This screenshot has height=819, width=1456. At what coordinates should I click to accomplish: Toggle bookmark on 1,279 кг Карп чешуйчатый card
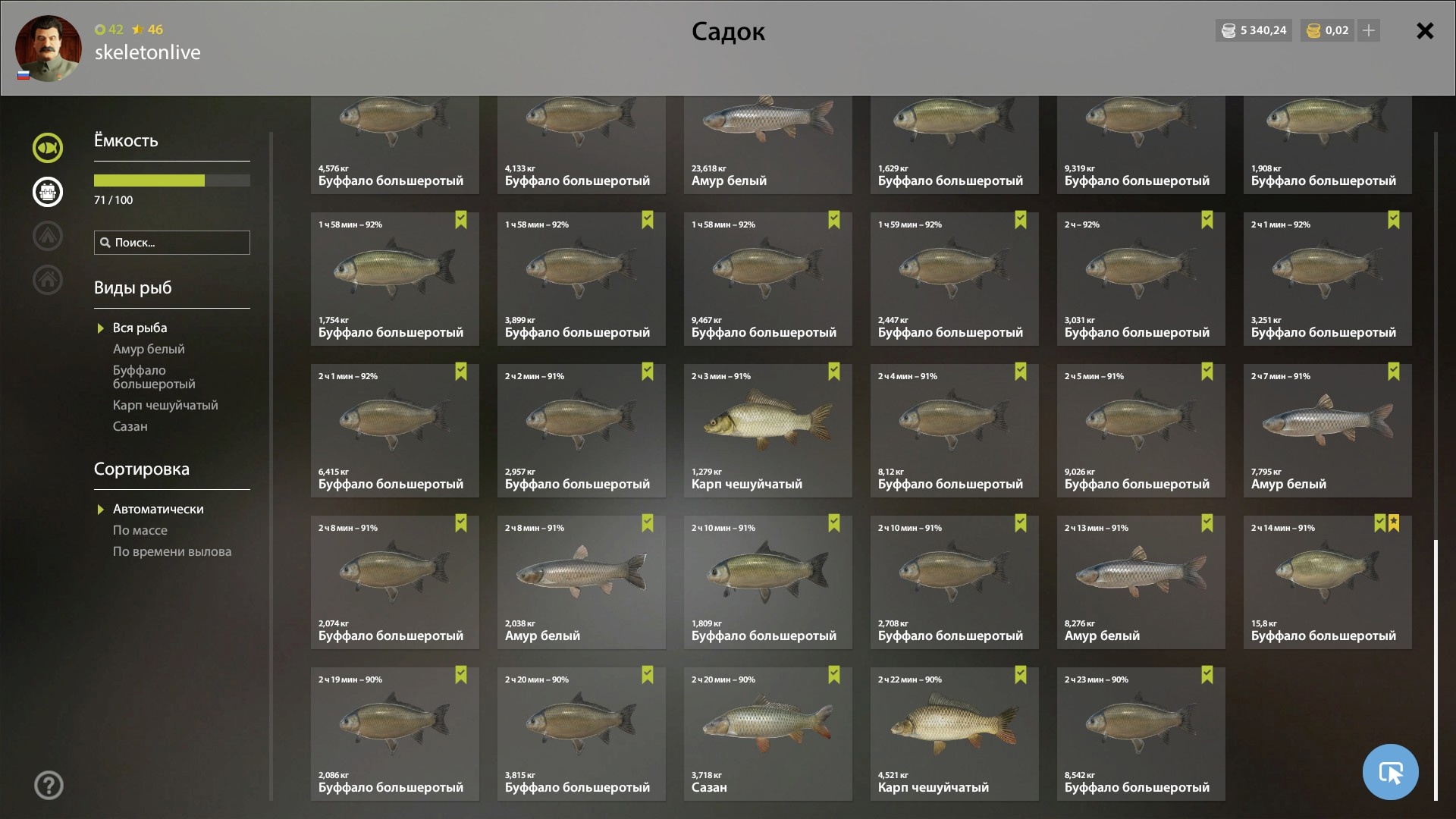[x=833, y=372]
